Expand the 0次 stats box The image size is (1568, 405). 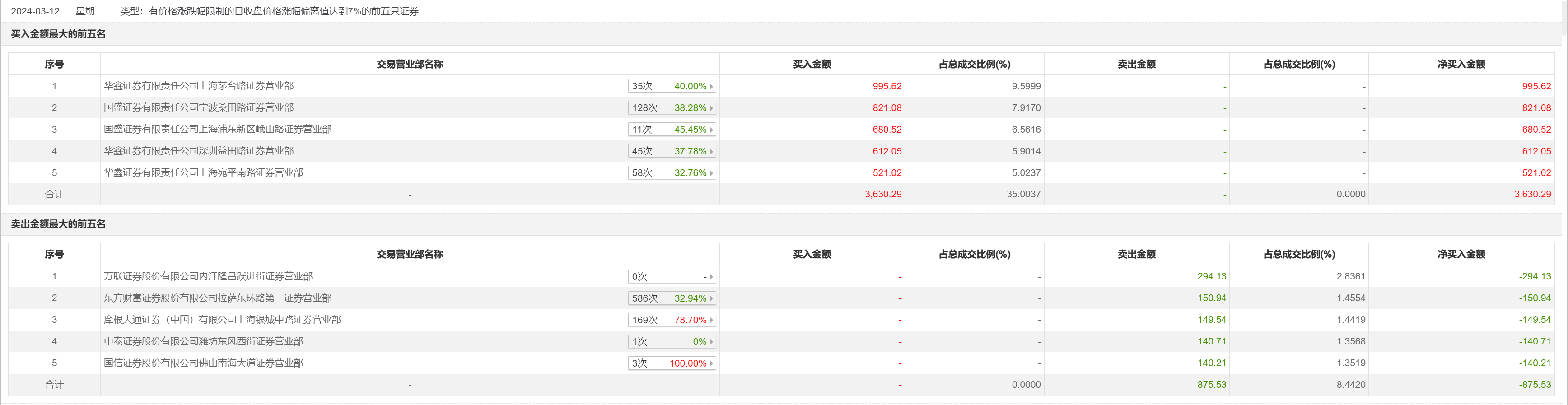click(x=672, y=277)
